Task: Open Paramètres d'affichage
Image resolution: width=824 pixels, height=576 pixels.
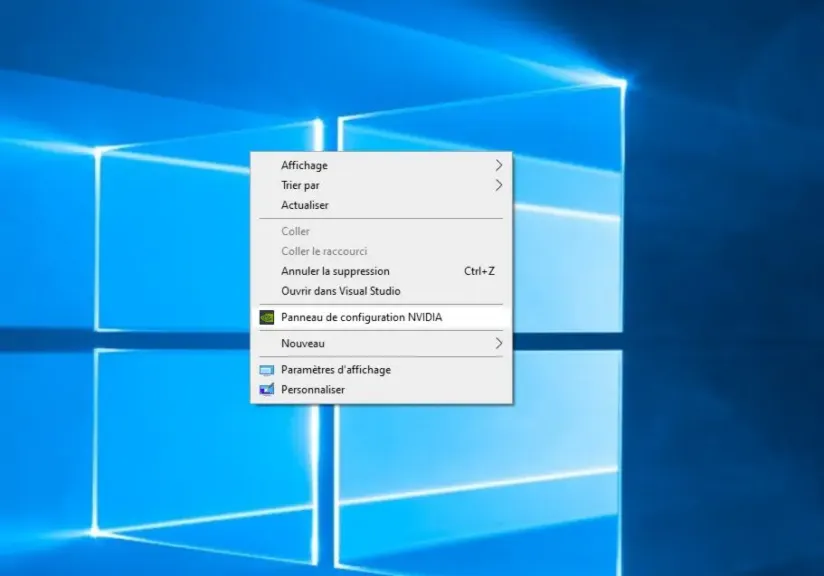Action: [381, 370]
